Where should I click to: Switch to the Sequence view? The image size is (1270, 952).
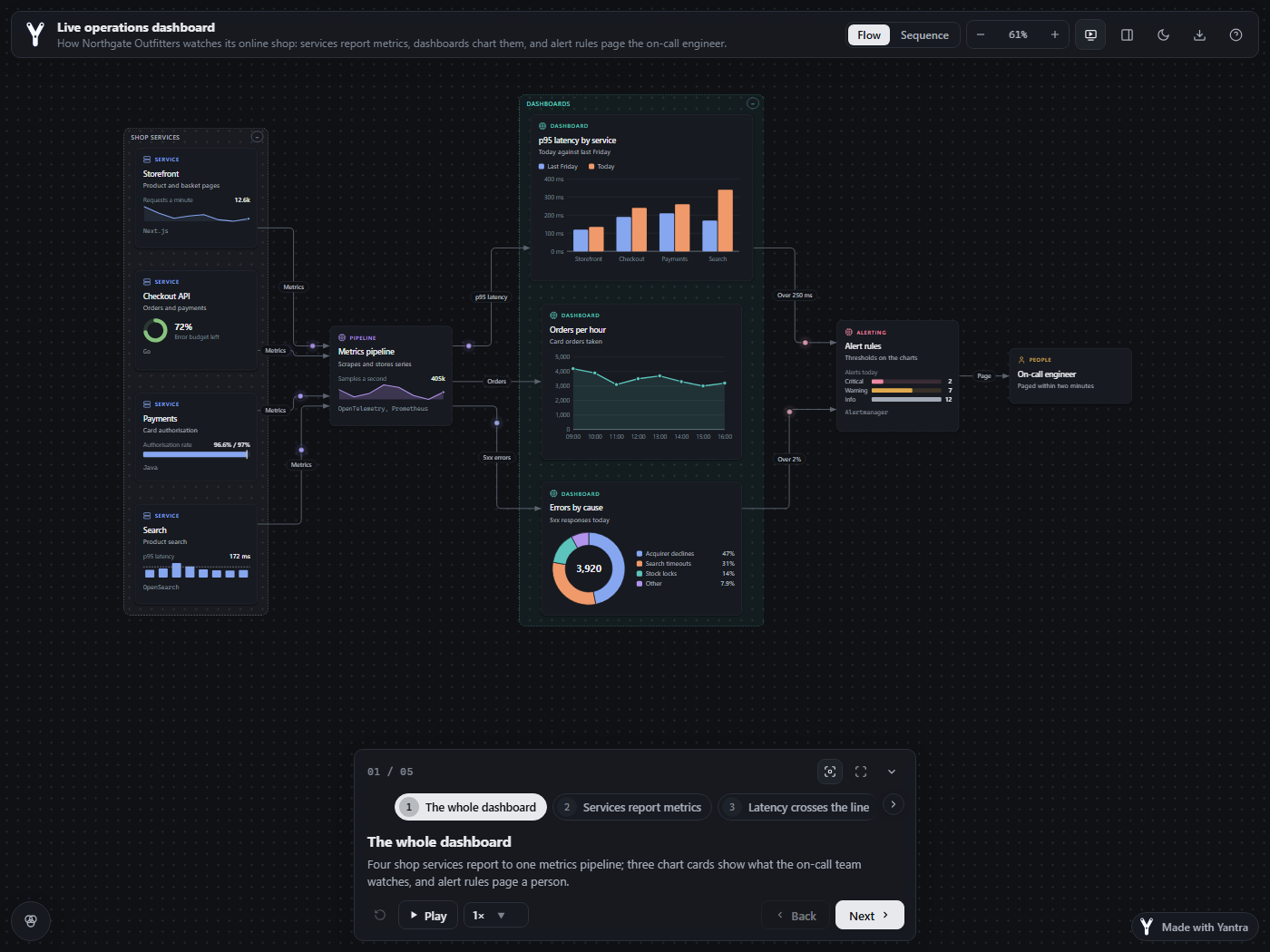(x=924, y=34)
